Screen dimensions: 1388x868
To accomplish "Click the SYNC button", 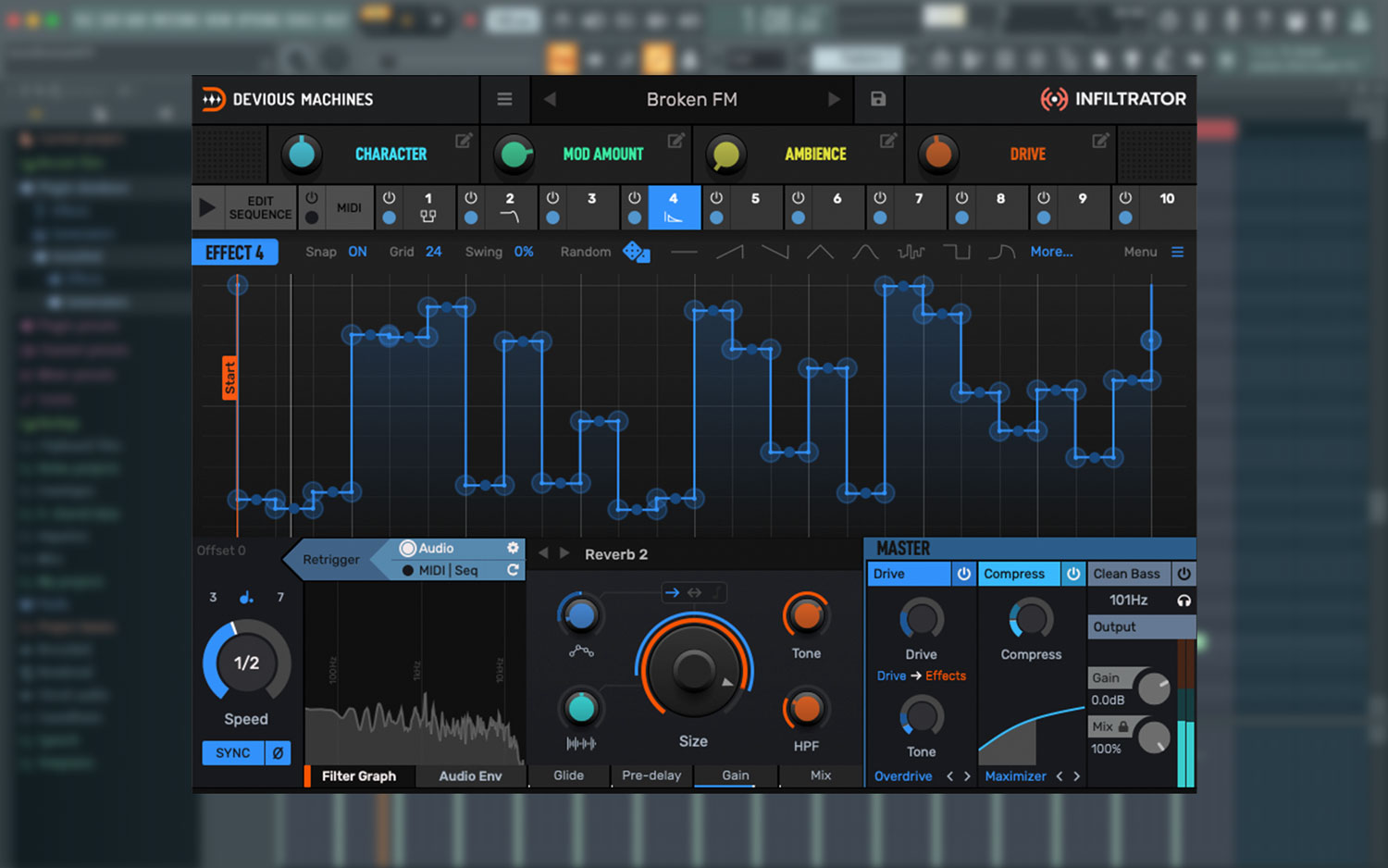I will pos(233,753).
